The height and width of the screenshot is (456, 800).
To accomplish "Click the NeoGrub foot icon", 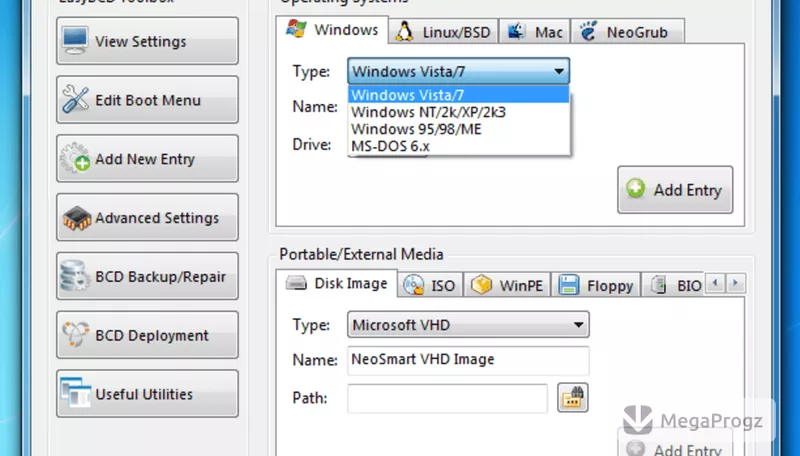I will coord(588,31).
